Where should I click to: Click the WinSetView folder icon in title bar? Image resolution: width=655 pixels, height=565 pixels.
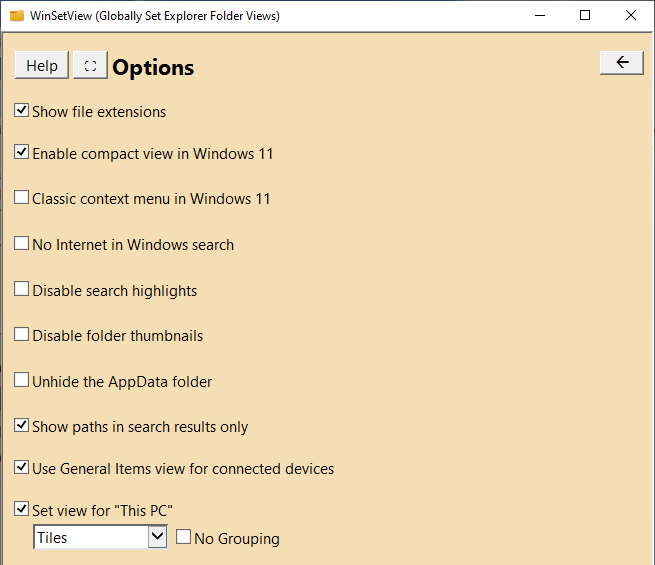click(17, 16)
